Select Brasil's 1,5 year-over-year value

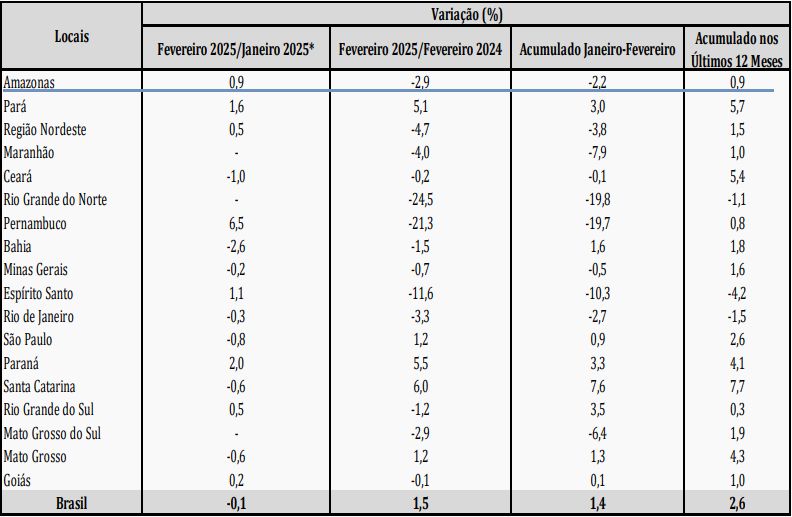(420, 503)
